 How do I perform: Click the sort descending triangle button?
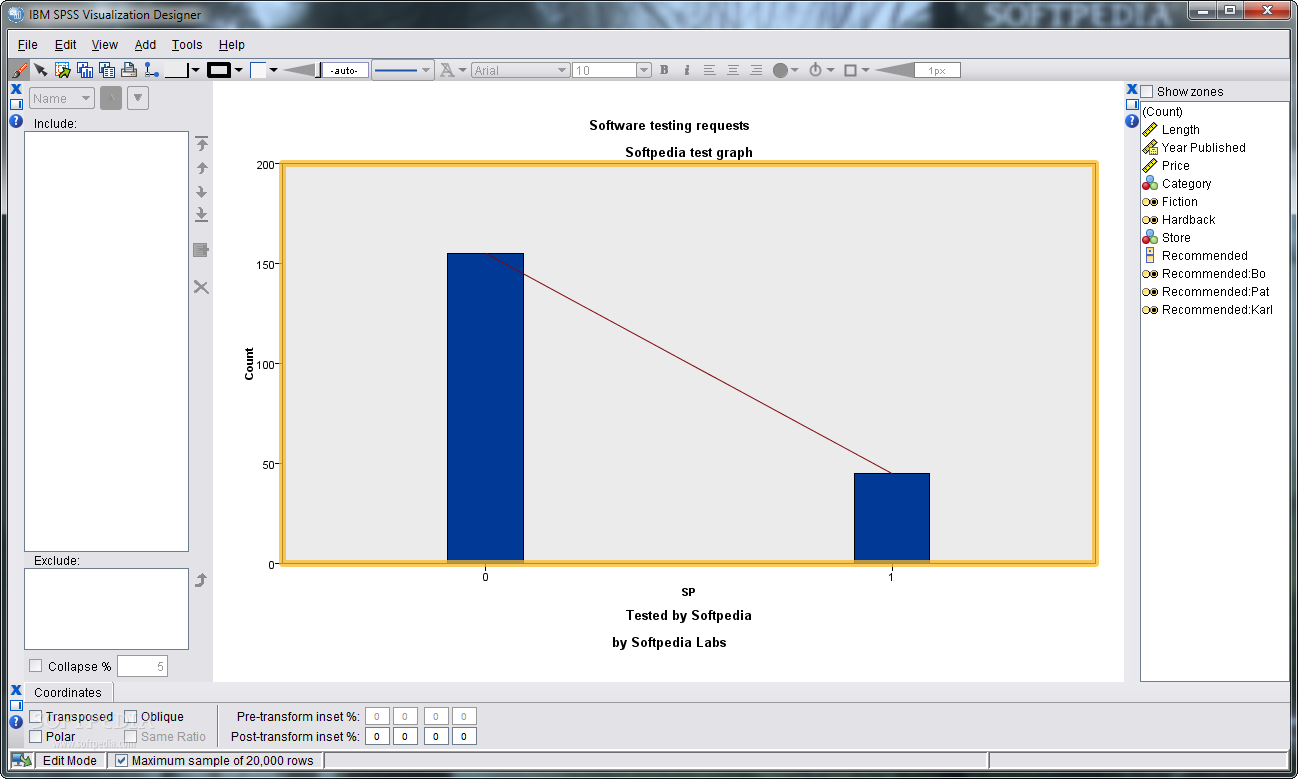[x=138, y=98]
